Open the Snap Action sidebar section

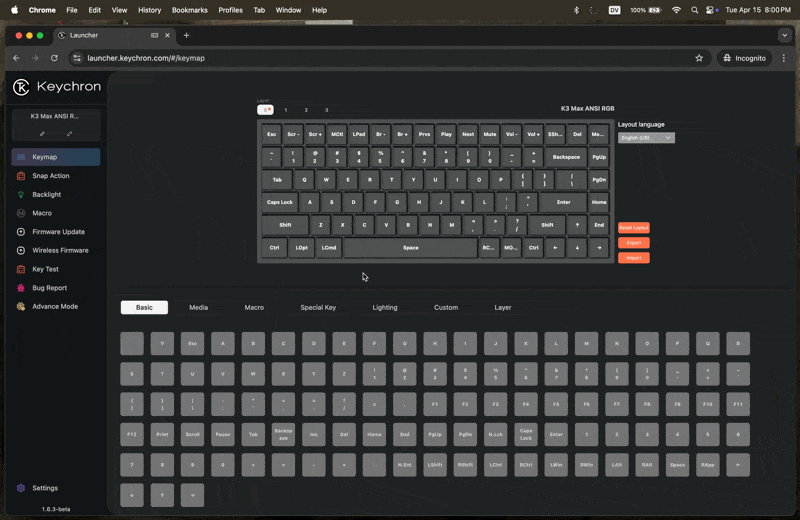(50, 176)
